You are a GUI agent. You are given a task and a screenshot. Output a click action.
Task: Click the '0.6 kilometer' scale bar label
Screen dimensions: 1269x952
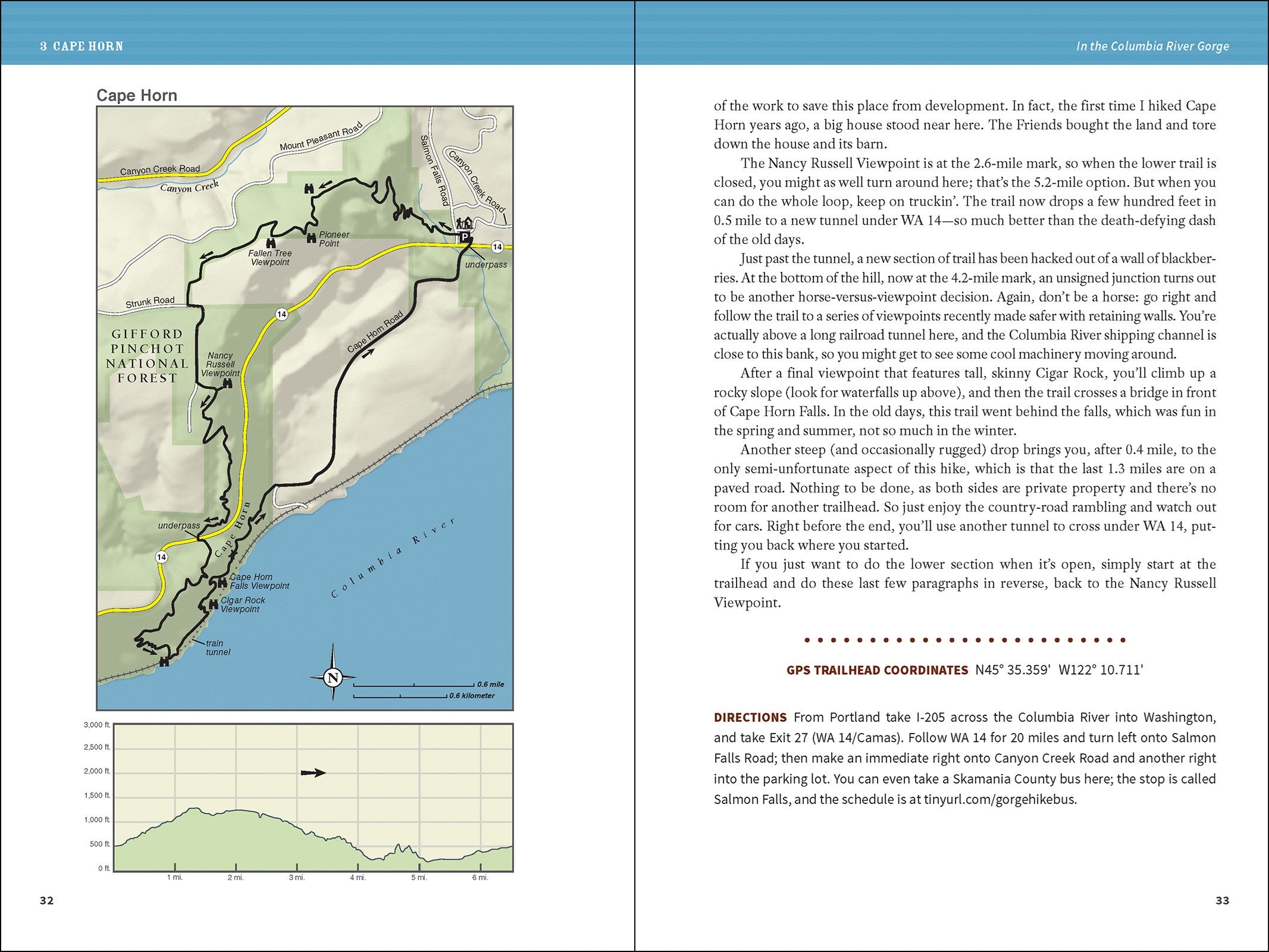[472, 696]
